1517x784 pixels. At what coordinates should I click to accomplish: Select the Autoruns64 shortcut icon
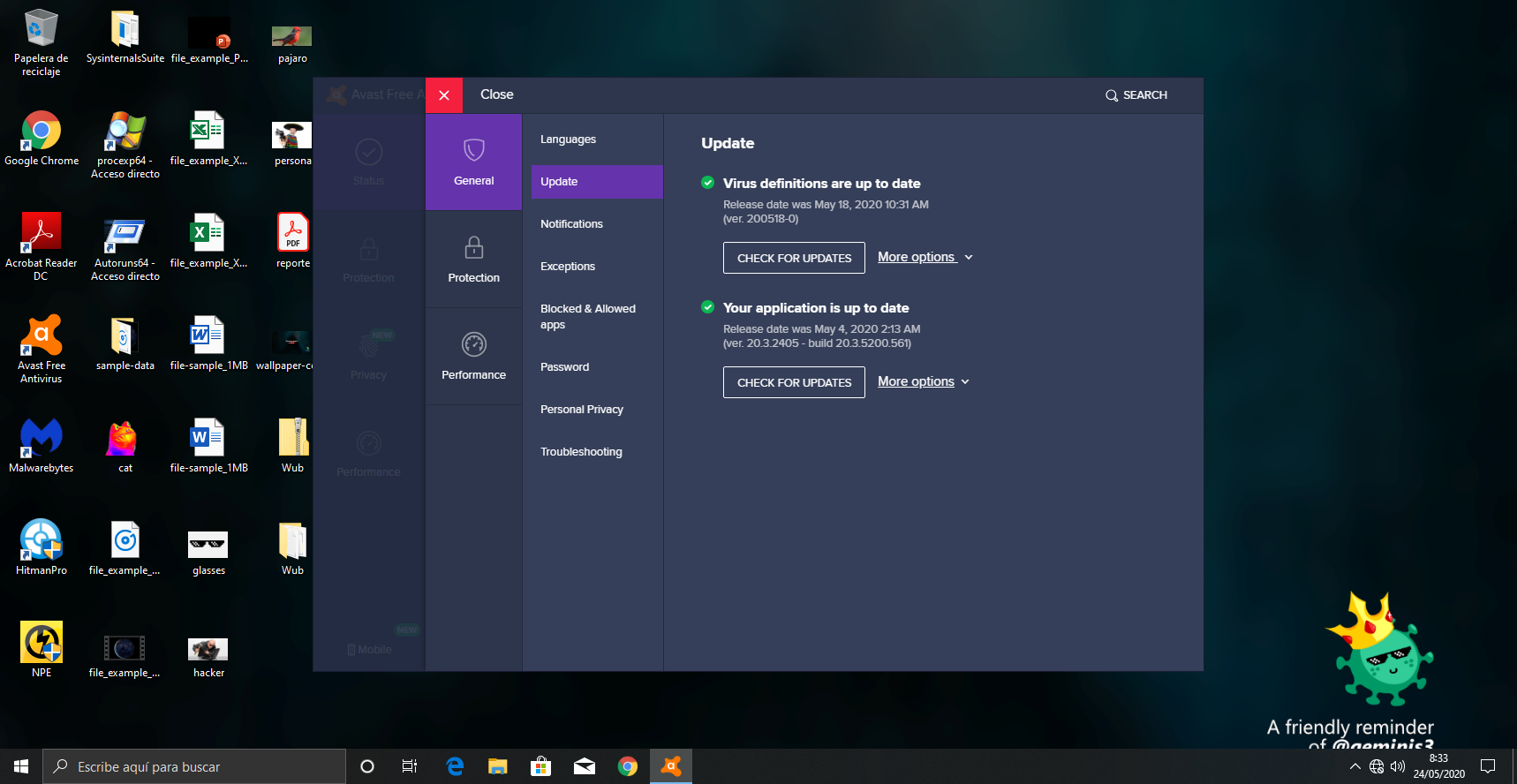[x=125, y=247]
